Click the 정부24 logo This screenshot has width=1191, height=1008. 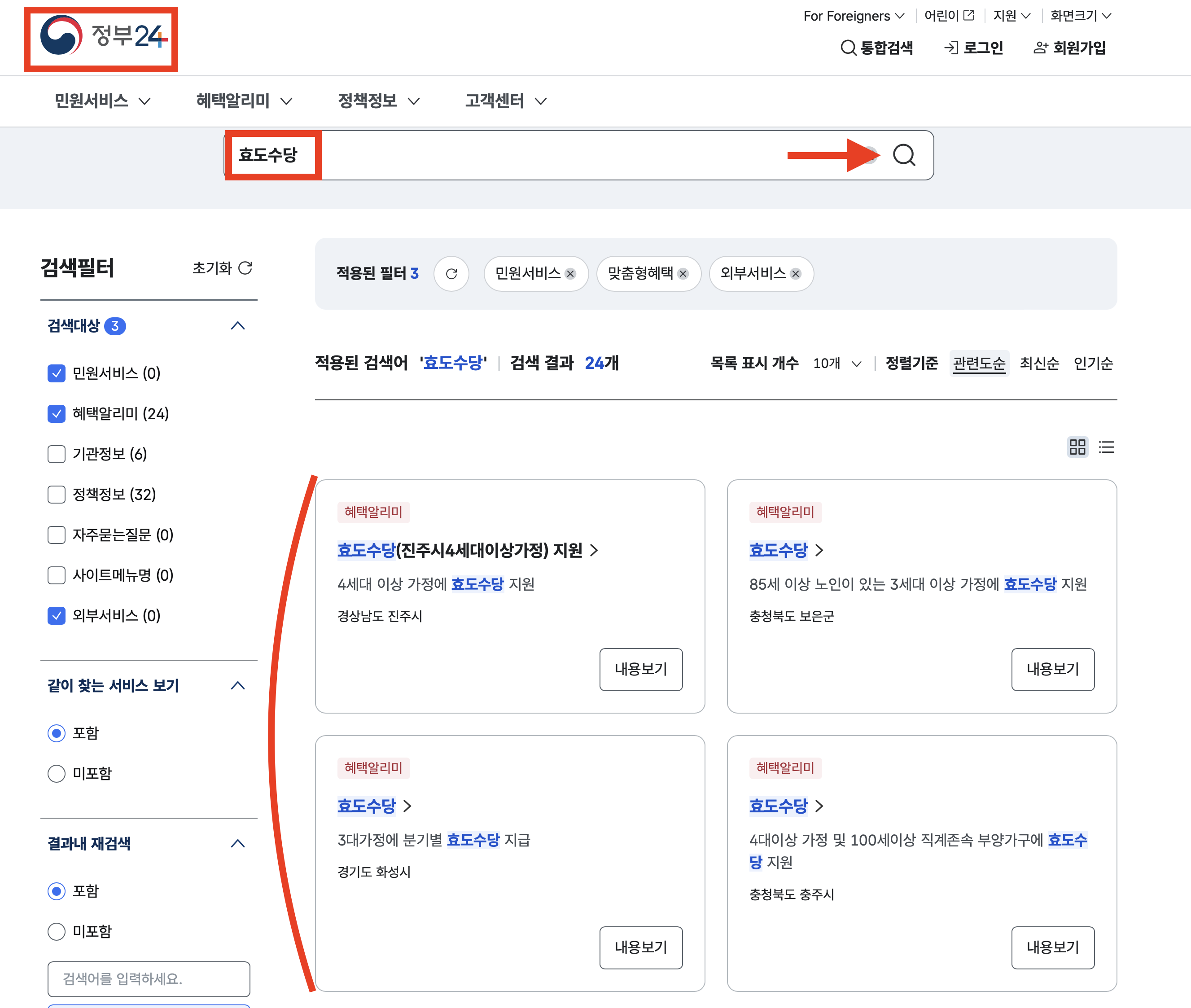pyautogui.click(x=102, y=38)
